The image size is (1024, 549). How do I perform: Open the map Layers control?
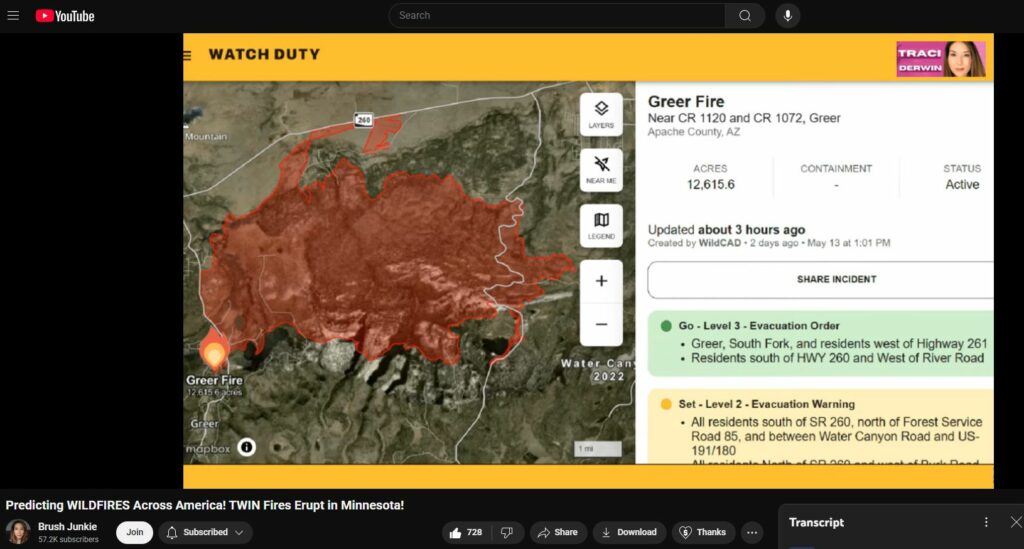[x=601, y=114]
